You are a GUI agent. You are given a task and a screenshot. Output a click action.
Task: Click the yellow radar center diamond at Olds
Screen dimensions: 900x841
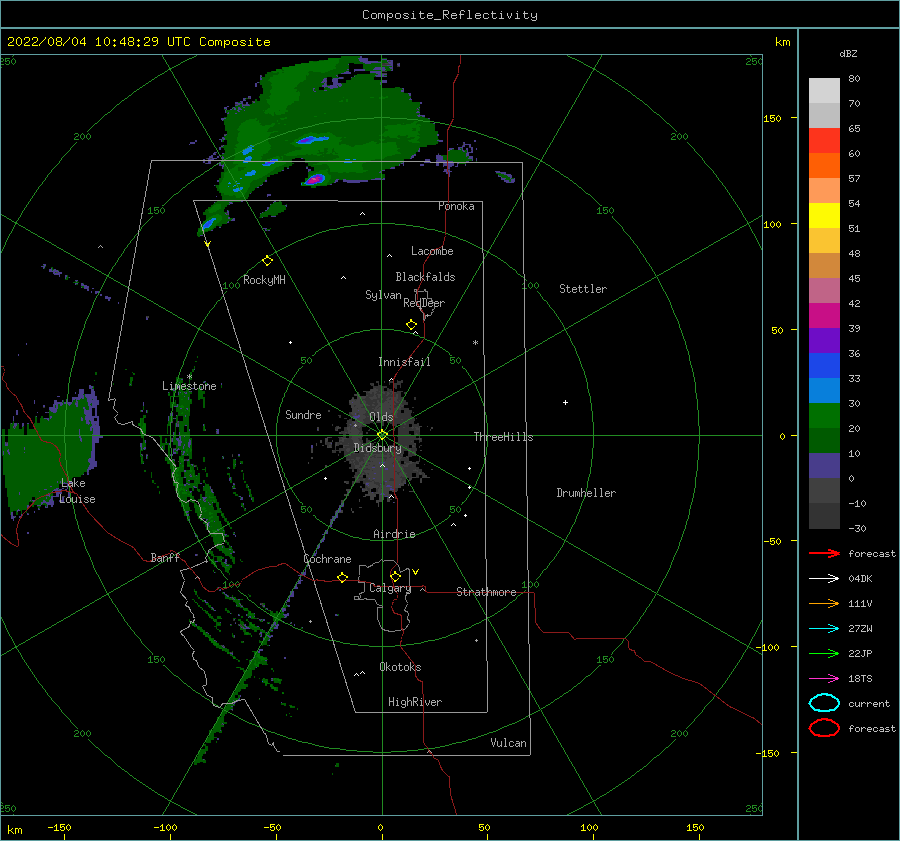pyautogui.click(x=382, y=435)
